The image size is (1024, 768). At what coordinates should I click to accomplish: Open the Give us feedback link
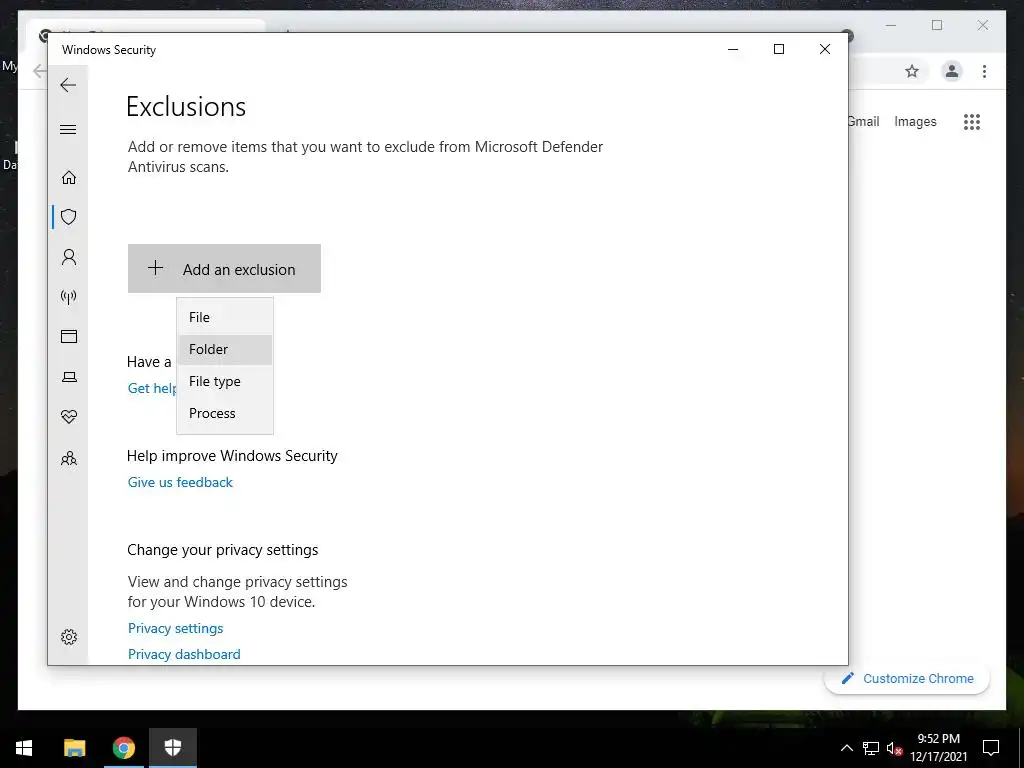coord(180,482)
